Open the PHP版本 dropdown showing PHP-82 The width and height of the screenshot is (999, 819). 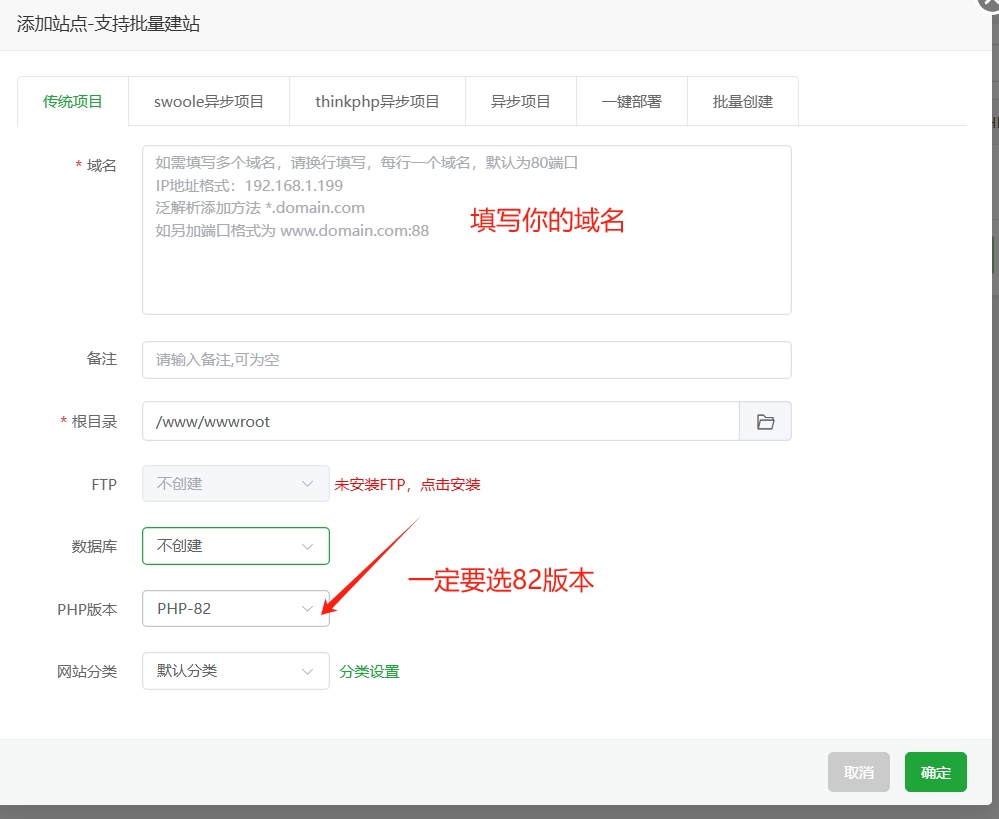[x=235, y=608]
